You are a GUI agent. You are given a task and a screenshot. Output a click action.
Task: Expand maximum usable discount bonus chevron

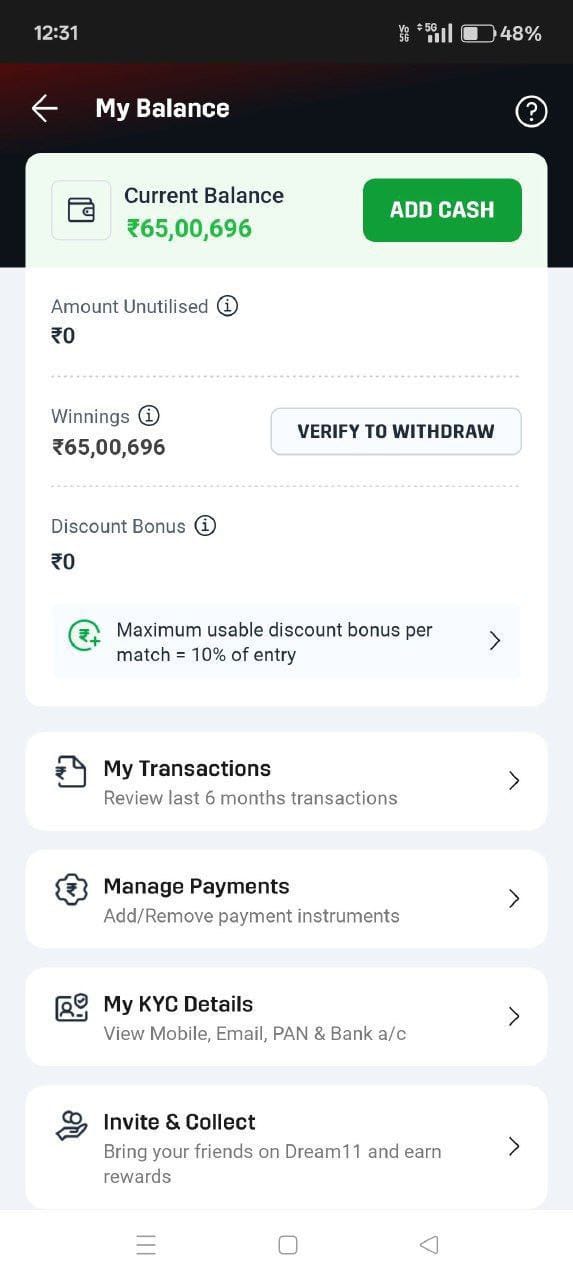495,641
